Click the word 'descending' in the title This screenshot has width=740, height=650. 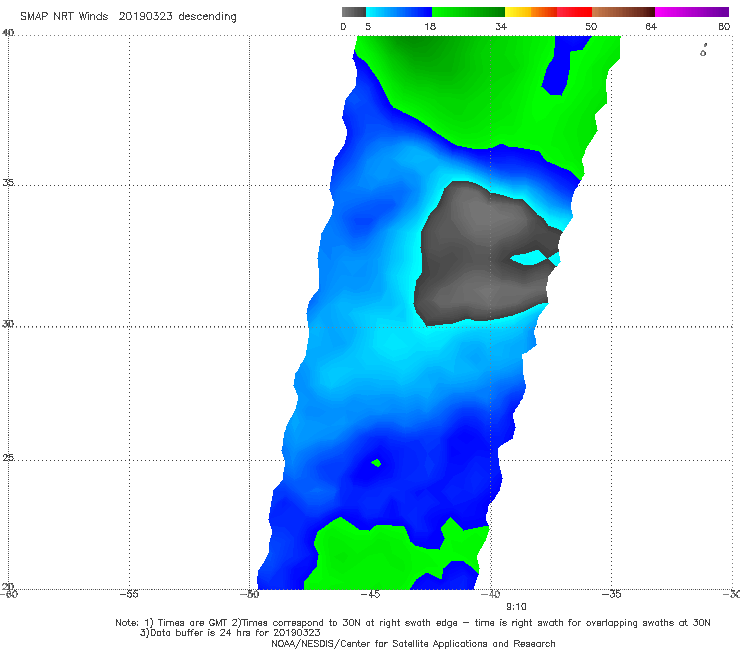pyautogui.click(x=207, y=17)
